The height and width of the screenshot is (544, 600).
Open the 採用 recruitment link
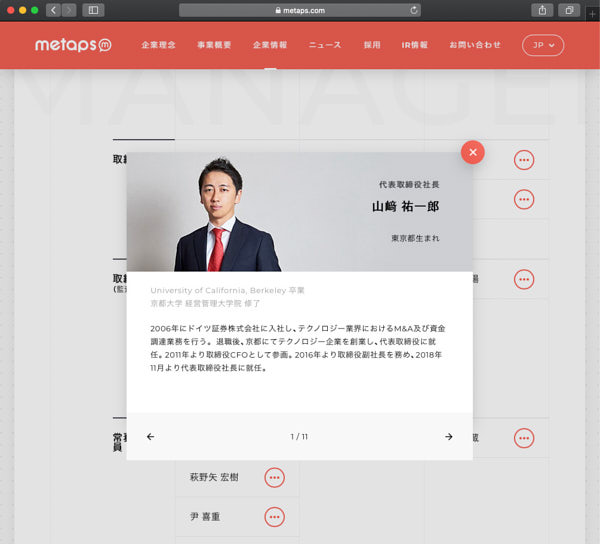pos(372,45)
